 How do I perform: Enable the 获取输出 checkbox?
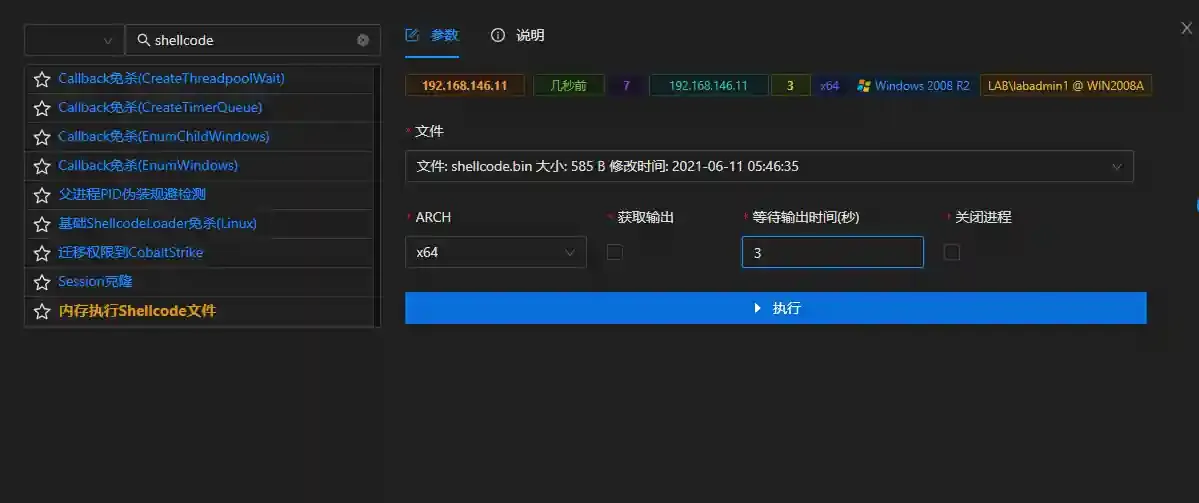615,252
